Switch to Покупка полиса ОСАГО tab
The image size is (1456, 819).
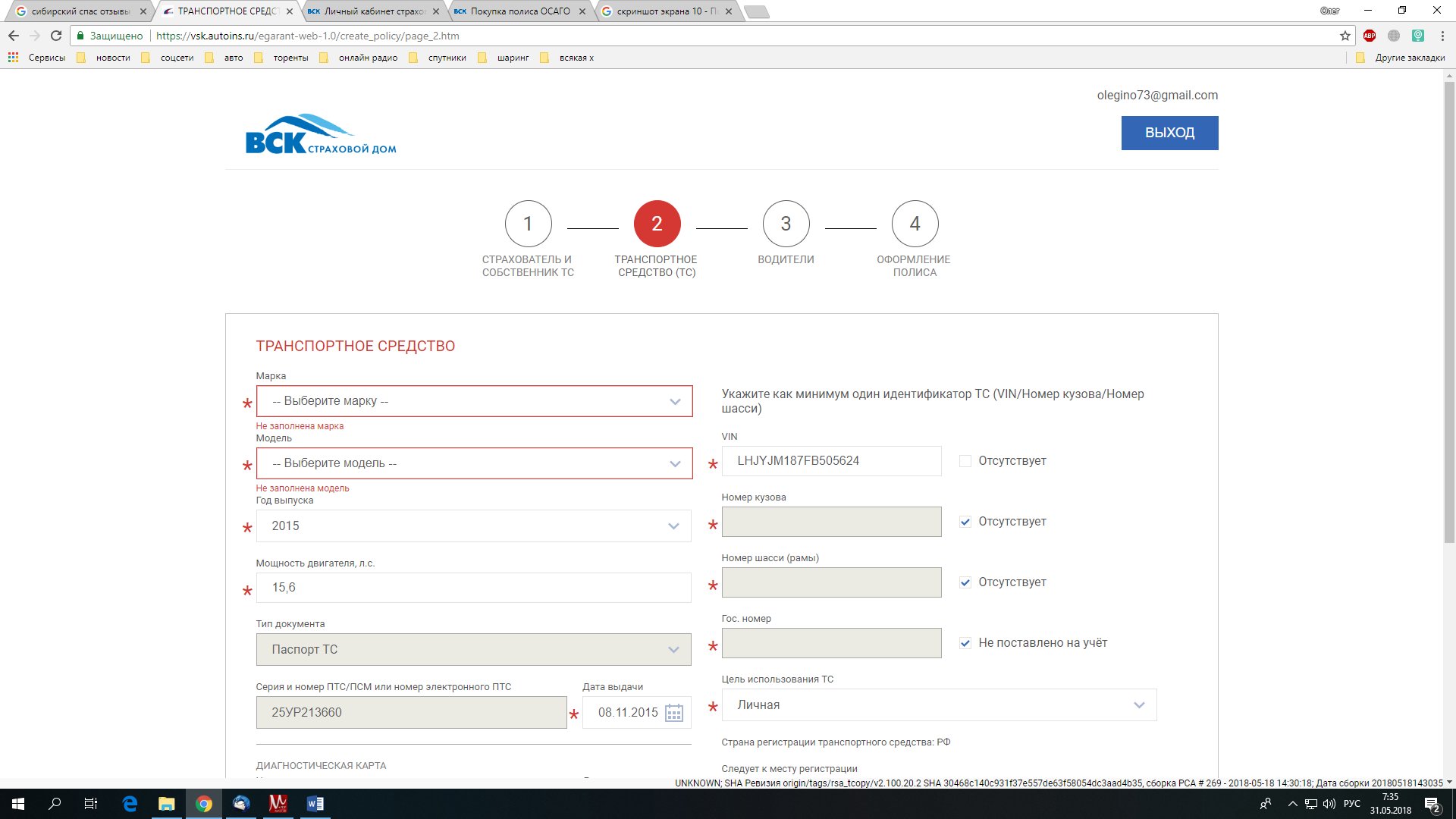(x=519, y=11)
